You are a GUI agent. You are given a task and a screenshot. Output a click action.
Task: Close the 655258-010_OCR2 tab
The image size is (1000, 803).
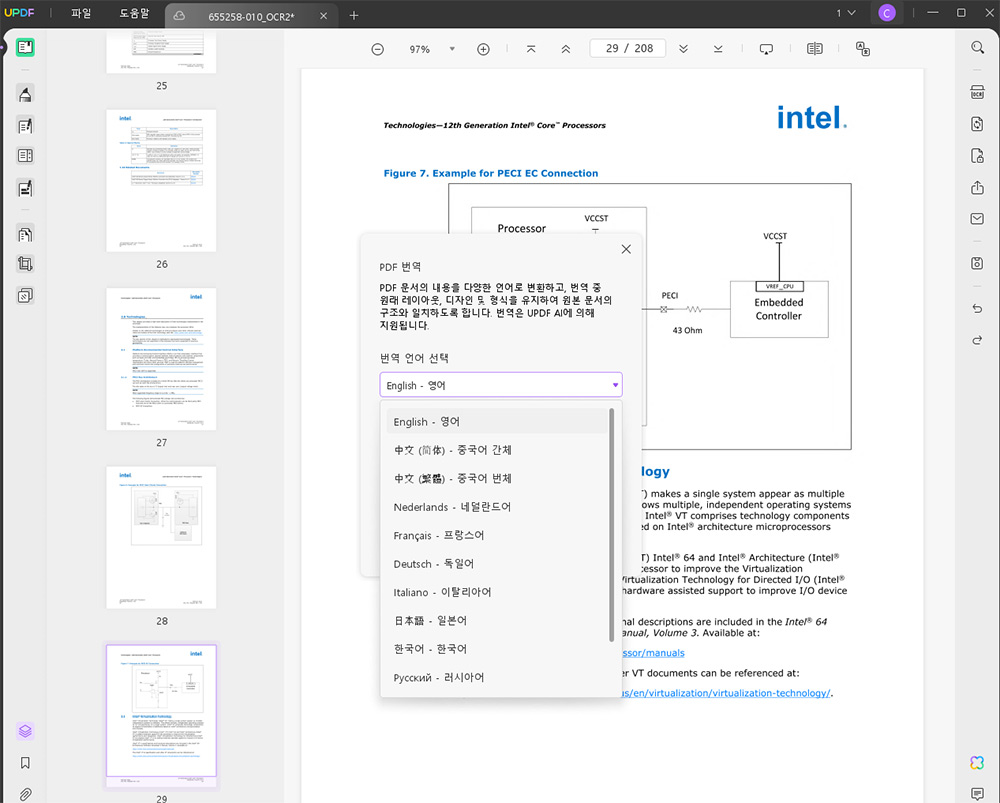point(323,16)
